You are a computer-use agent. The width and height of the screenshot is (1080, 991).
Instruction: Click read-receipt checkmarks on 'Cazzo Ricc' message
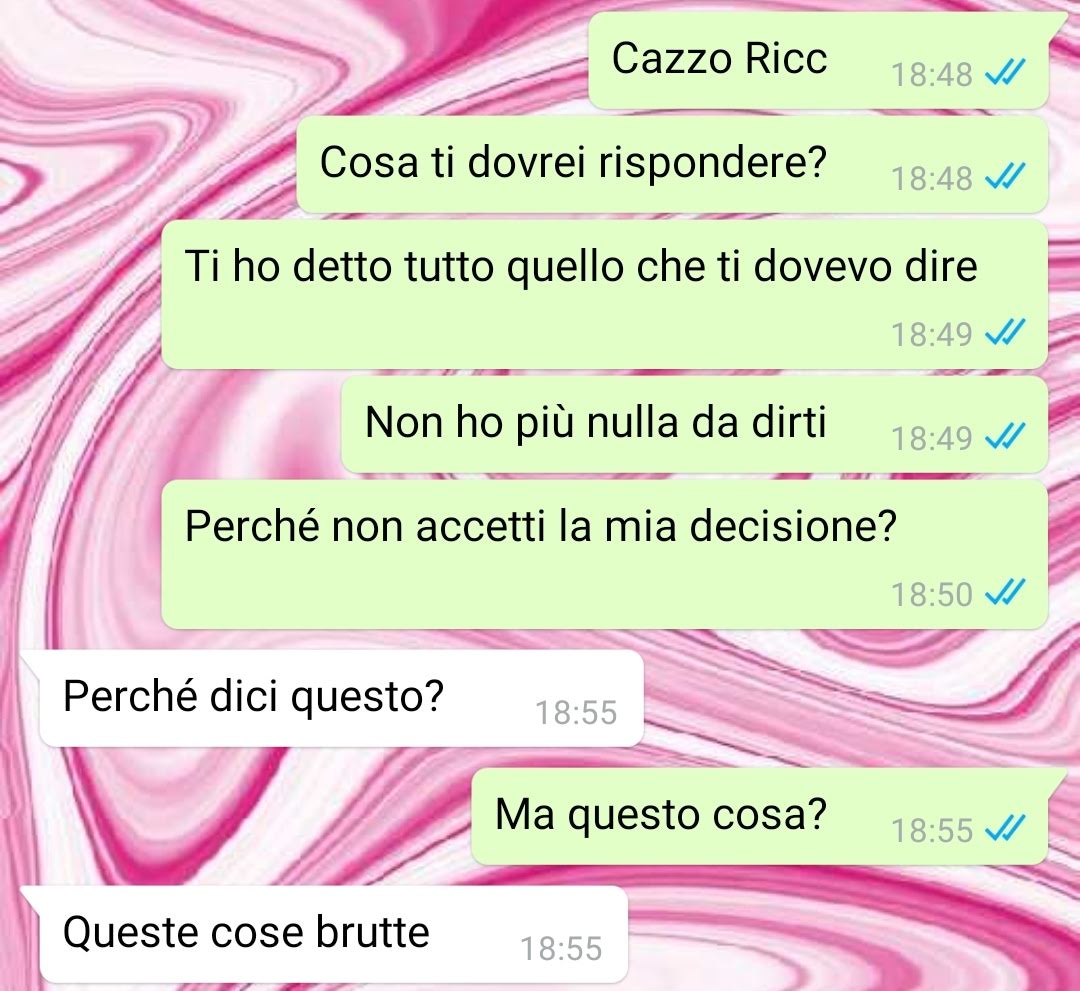pos(1005,72)
